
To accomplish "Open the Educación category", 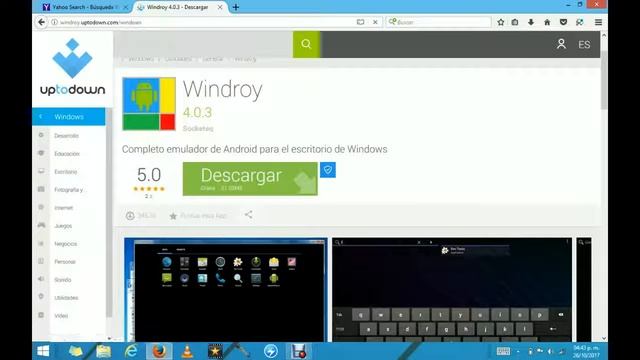I will point(67,154).
